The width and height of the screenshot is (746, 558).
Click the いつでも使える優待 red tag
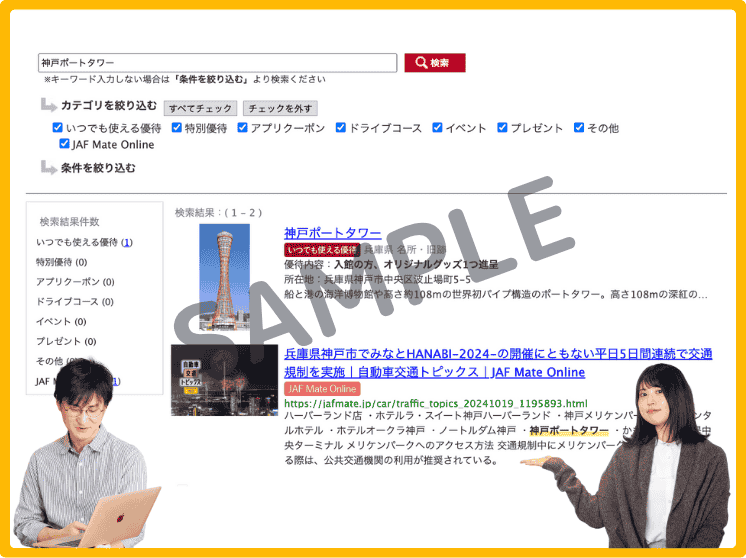click(322, 250)
